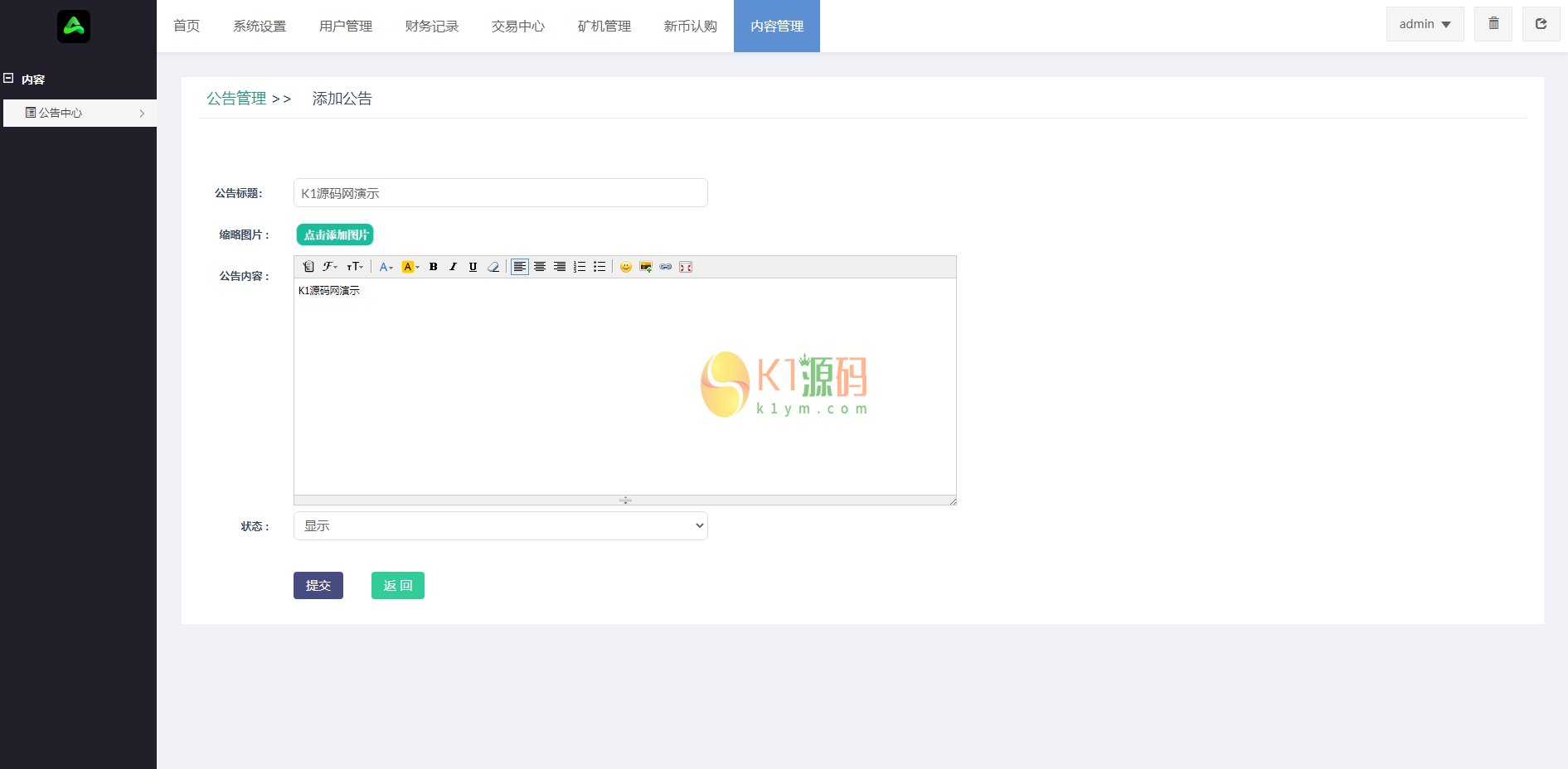Screen dimensions: 1568x769
Task: Click the 点击添加图片 button
Action: pyautogui.click(x=335, y=235)
